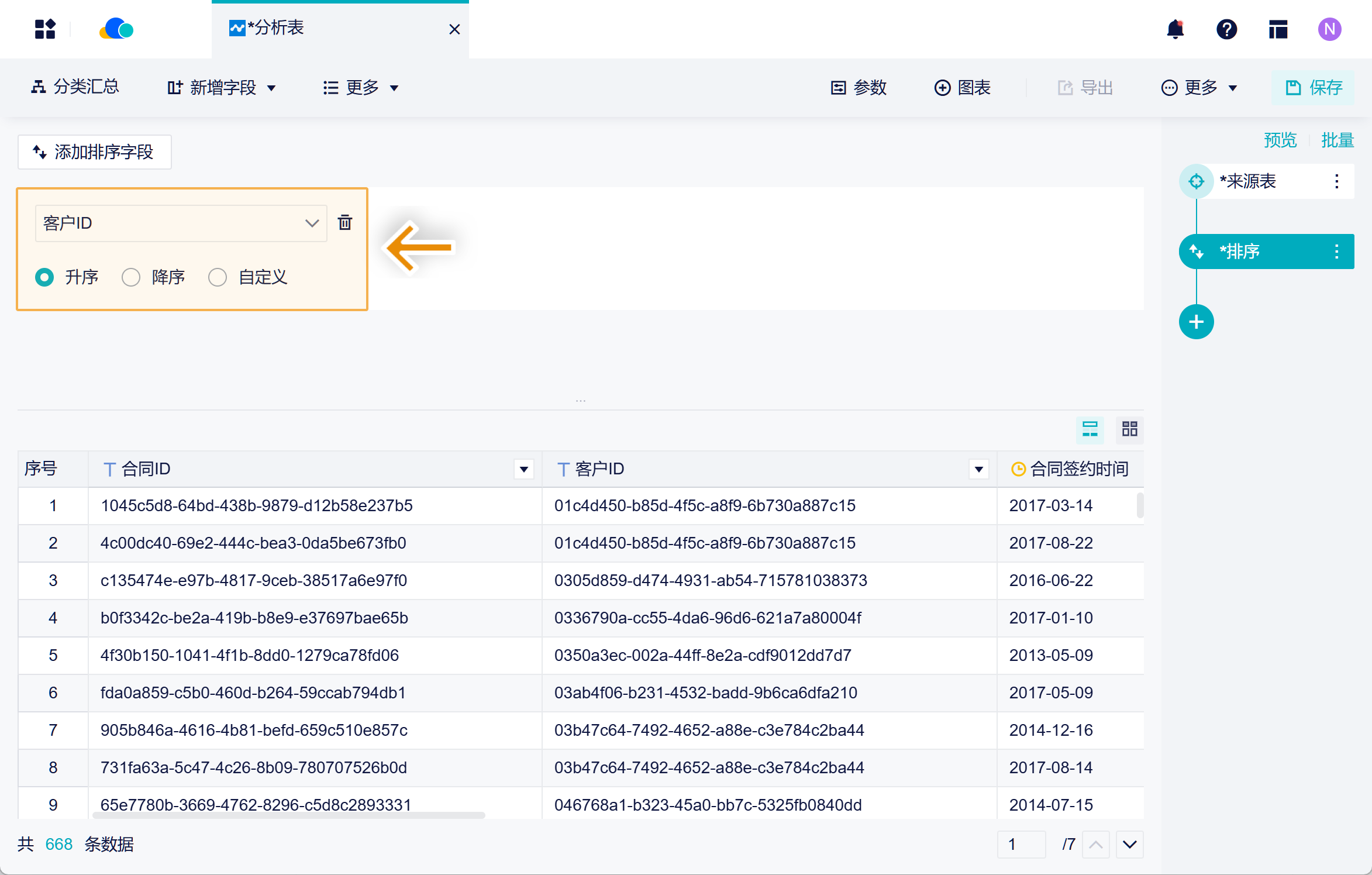Viewport: 1372px width, 875px height.
Task: Click the horizontal table scrollbar
Action: [x=289, y=815]
